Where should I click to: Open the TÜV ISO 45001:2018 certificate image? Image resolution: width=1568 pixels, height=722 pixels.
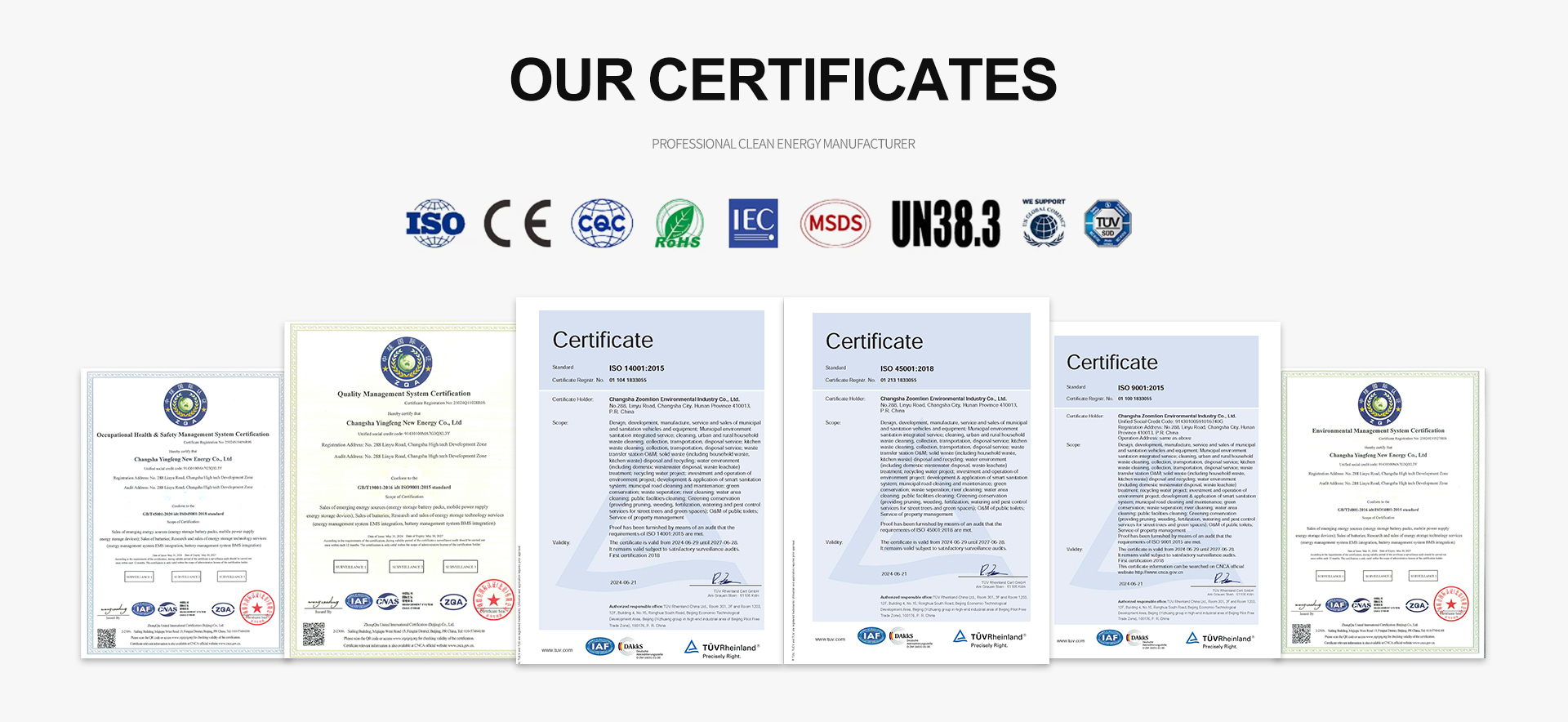[x=917, y=480]
